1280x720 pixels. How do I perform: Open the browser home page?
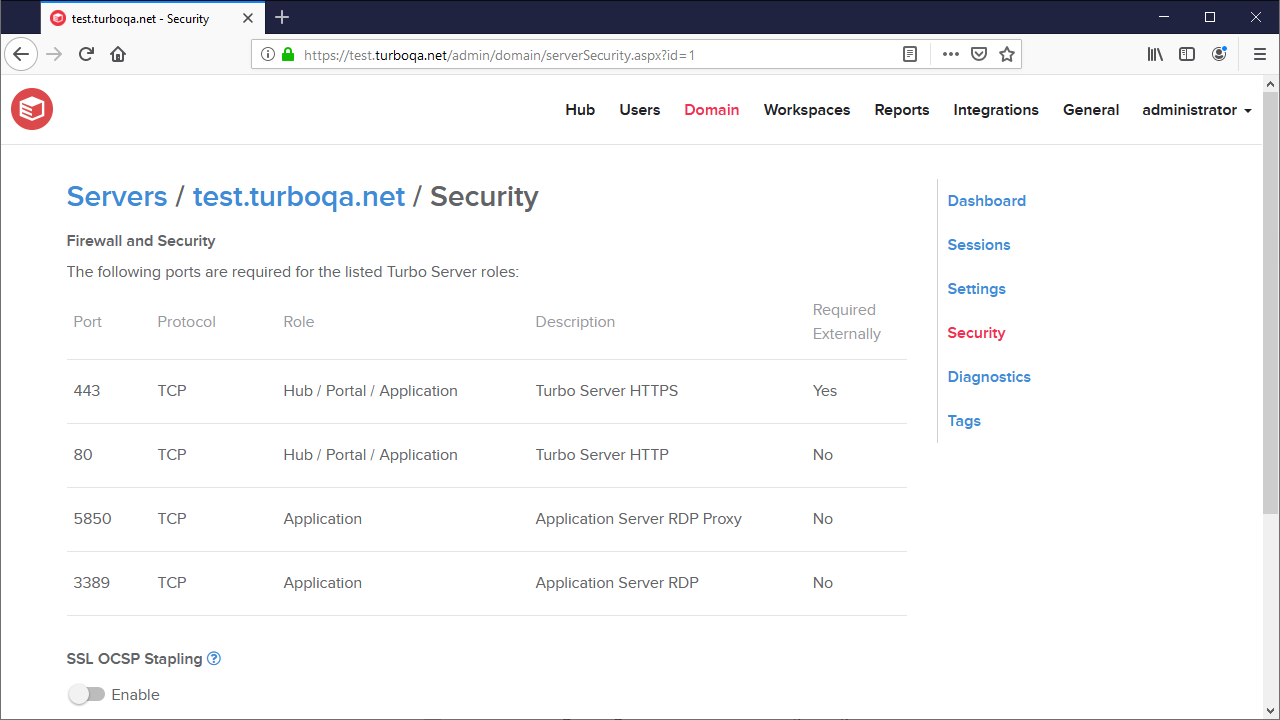coord(118,54)
